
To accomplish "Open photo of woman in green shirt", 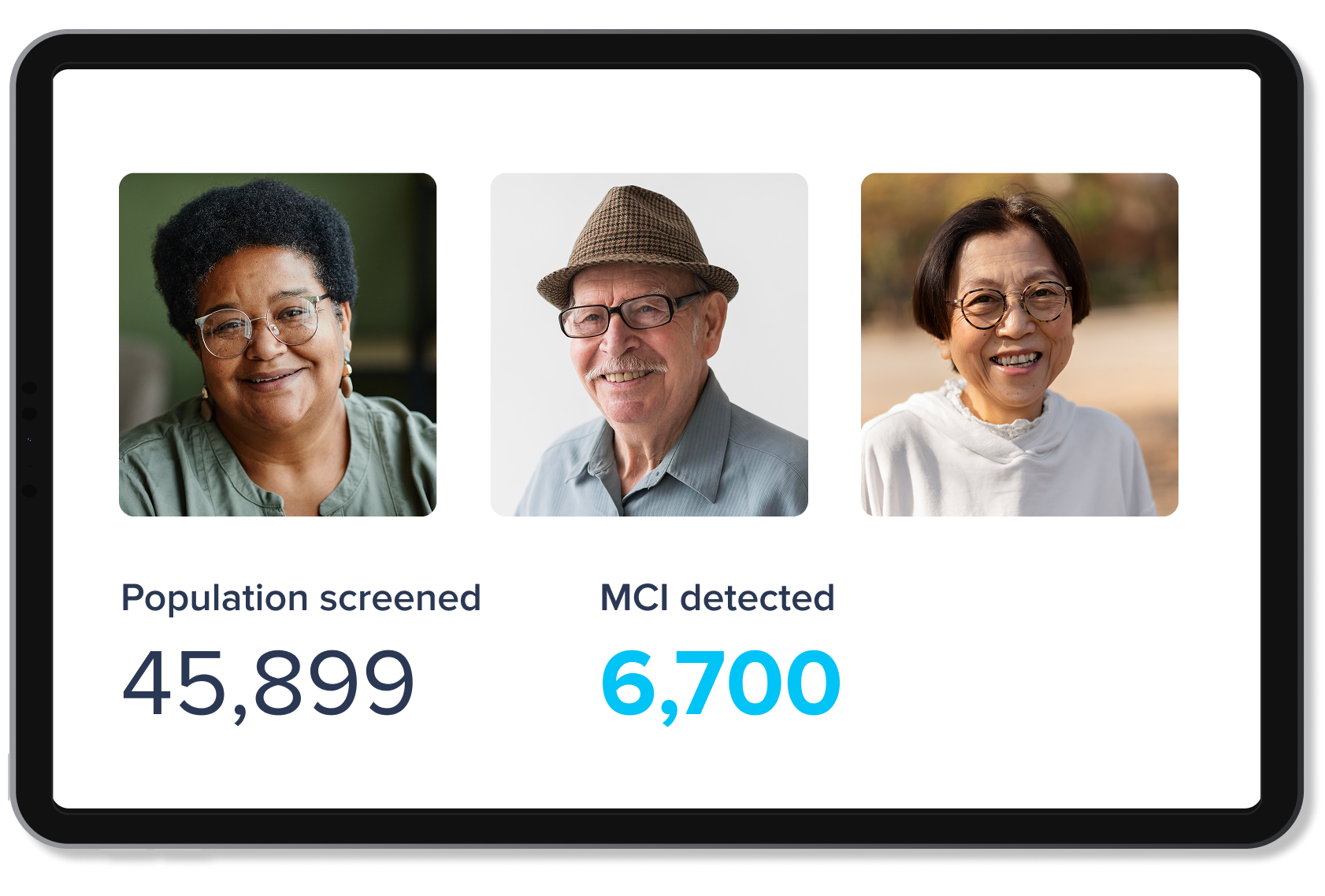I will (x=277, y=344).
